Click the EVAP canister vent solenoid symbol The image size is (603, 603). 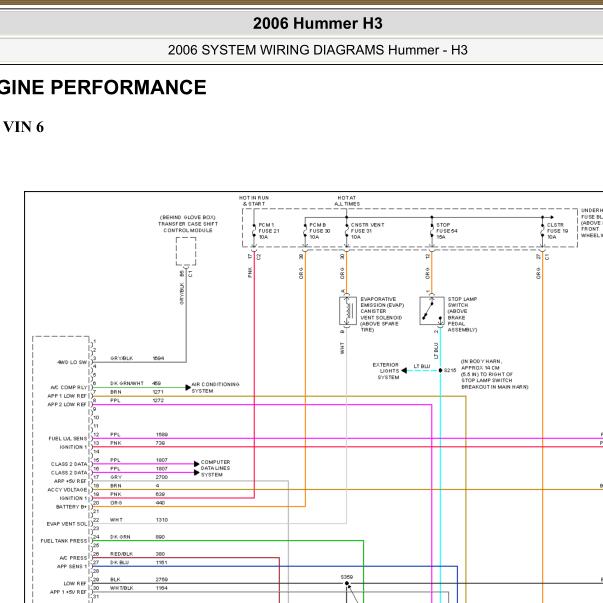coord(348,311)
